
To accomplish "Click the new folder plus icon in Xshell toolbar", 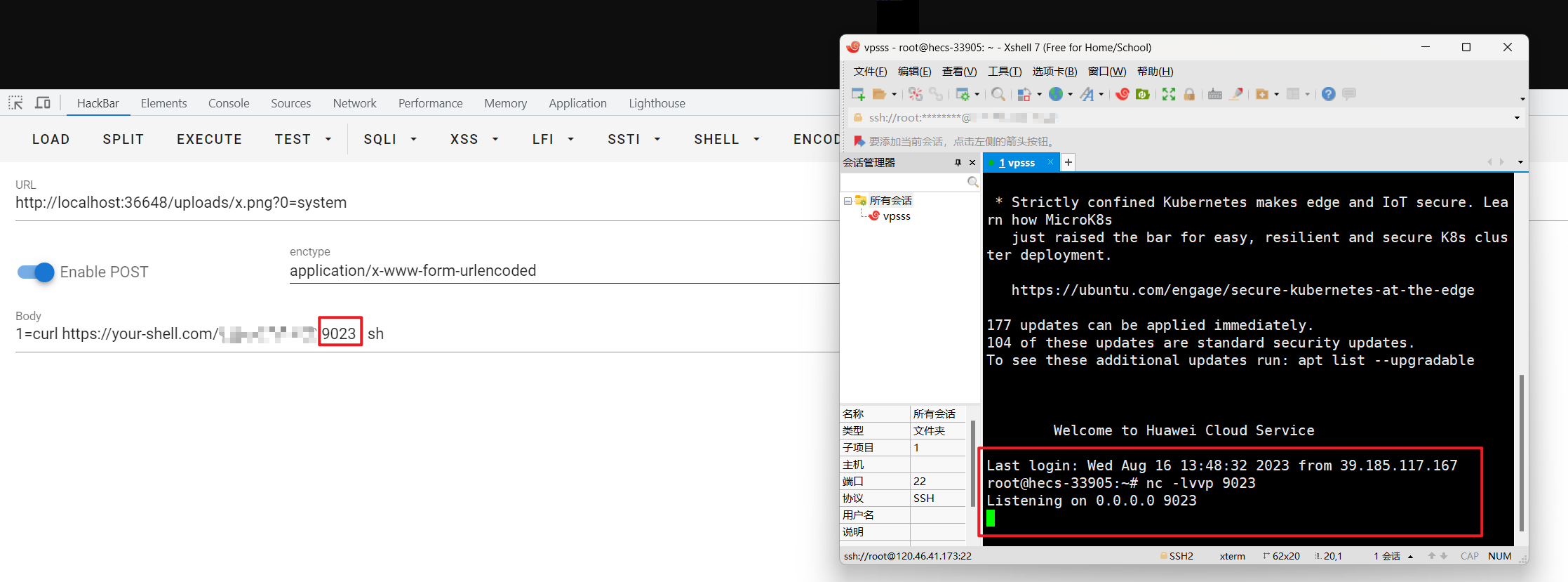I will (1262, 94).
